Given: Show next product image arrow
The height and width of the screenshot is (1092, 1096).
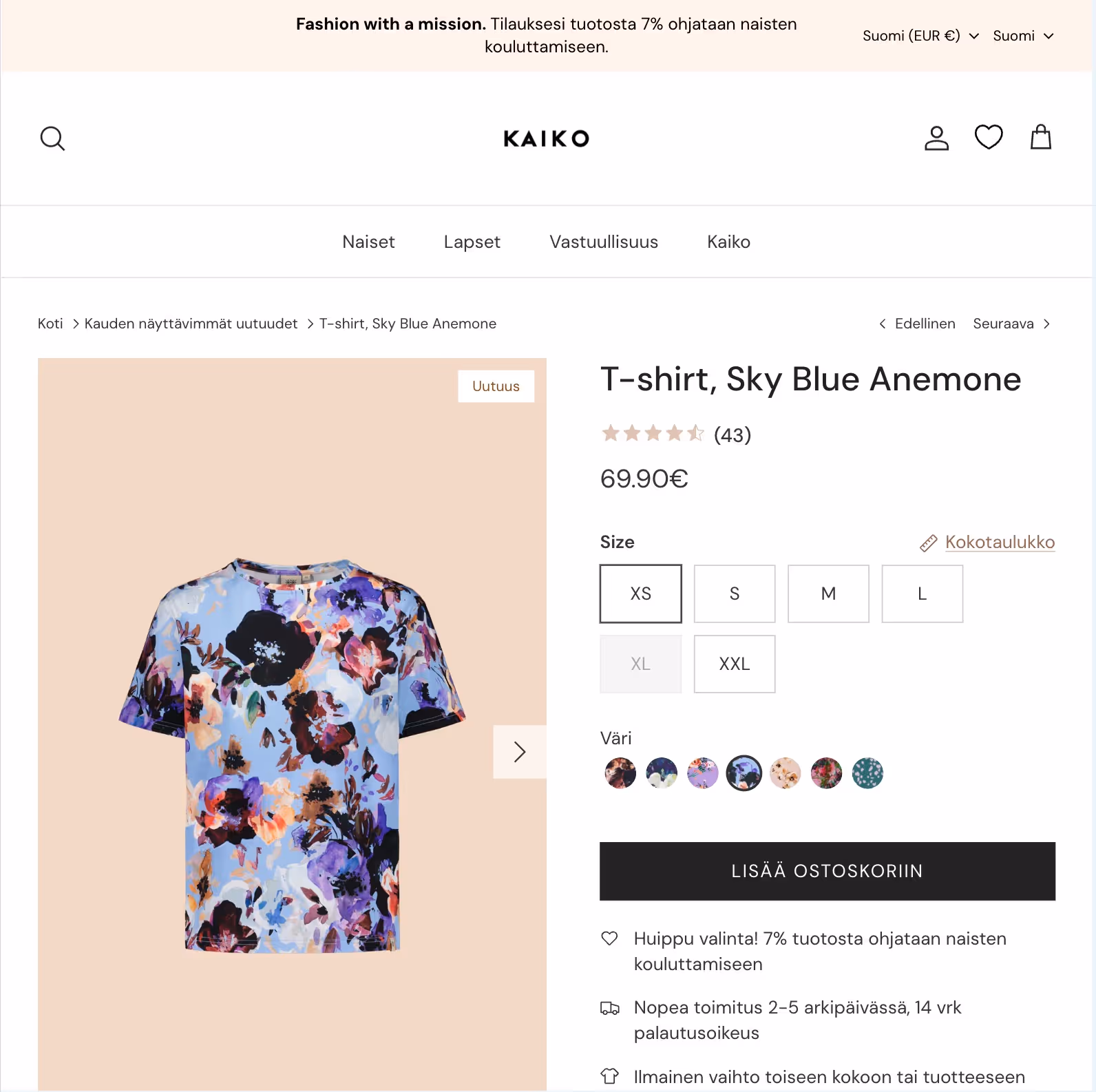Looking at the screenshot, I should click(x=520, y=752).
